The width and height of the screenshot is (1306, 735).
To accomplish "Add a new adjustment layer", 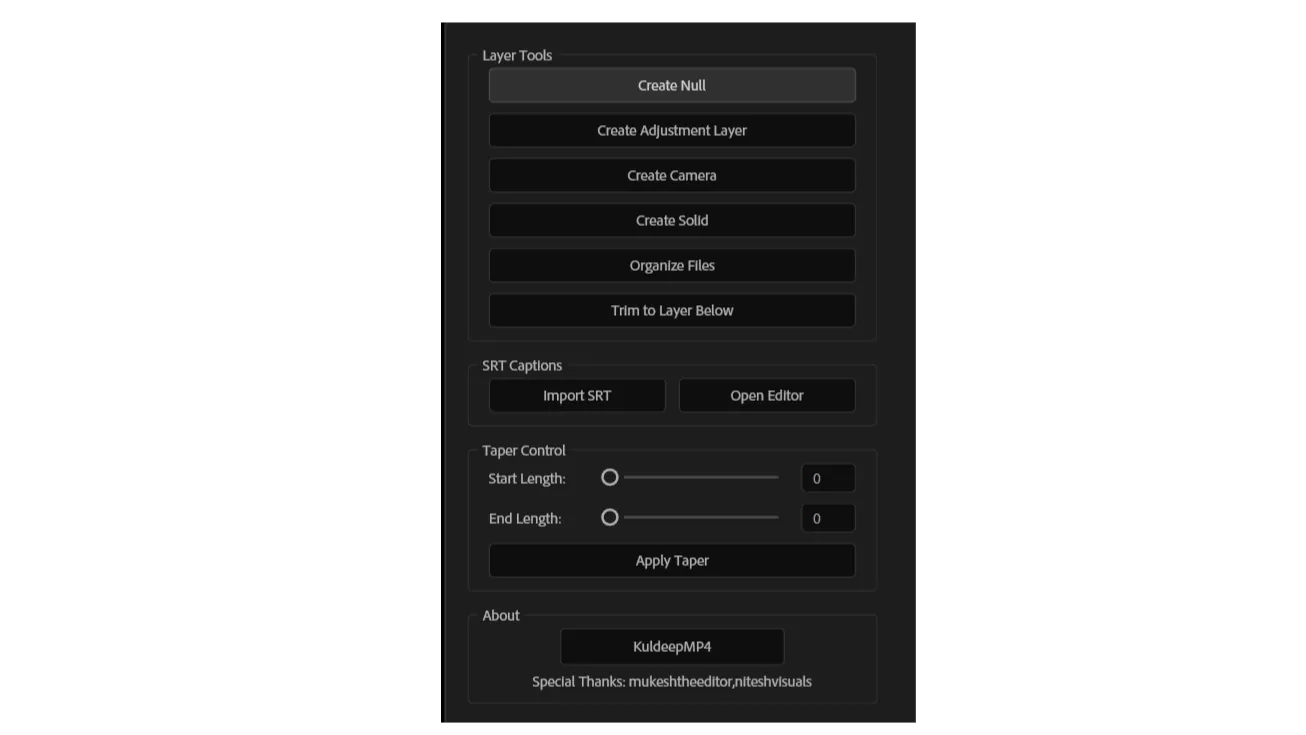I will pos(671,130).
